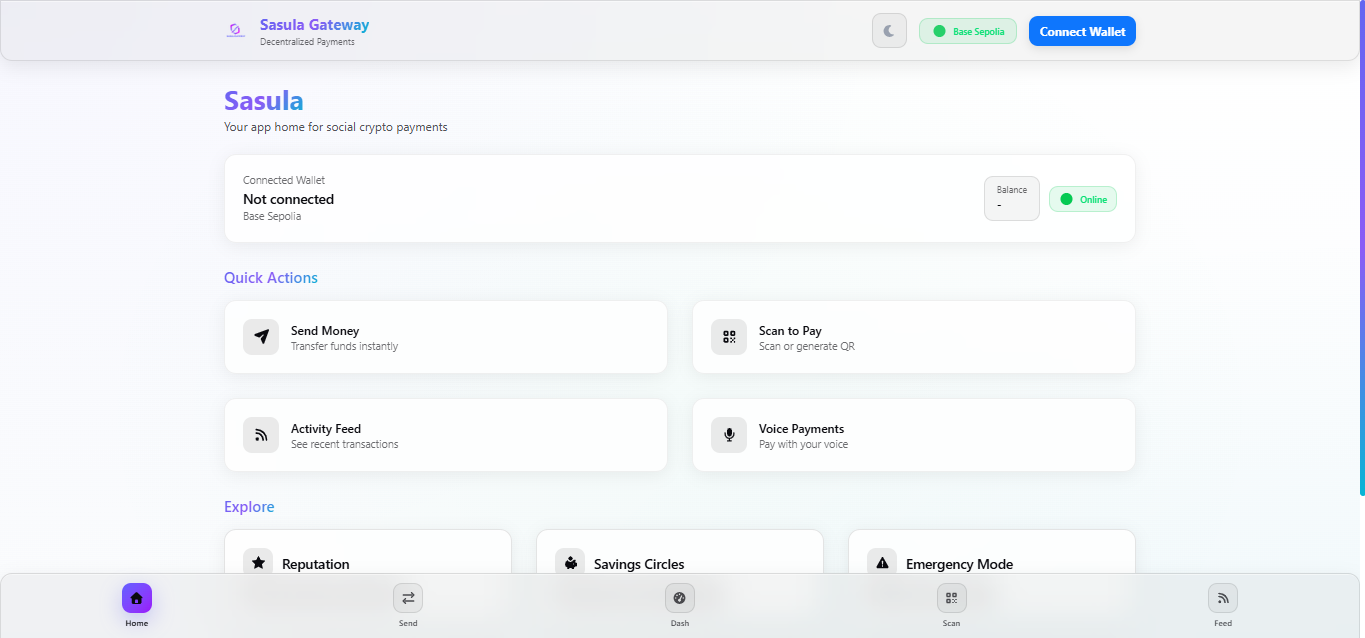Click the Send Money paper plane icon

[261, 337]
